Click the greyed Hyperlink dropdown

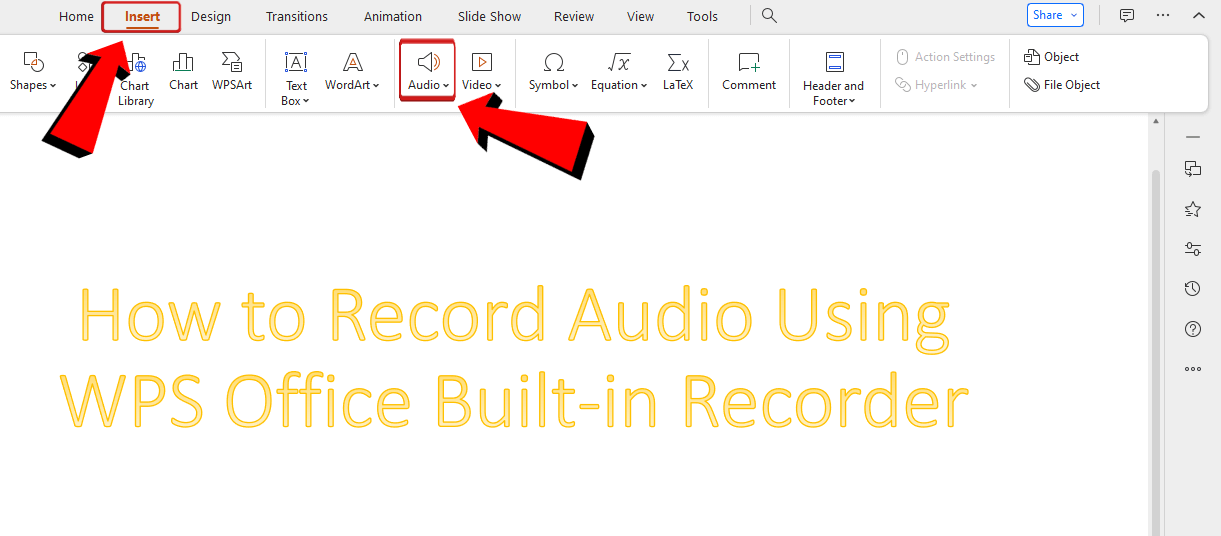pyautogui.click(x=936, y=85)
